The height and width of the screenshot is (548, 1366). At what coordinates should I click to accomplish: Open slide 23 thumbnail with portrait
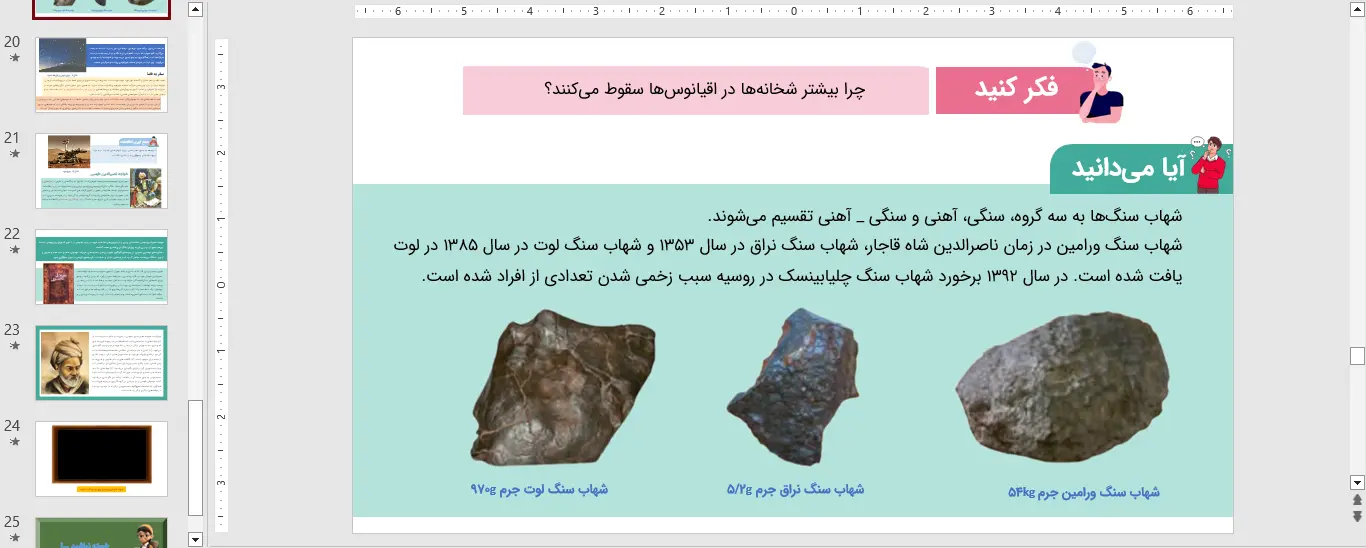(x=101, y=363)
